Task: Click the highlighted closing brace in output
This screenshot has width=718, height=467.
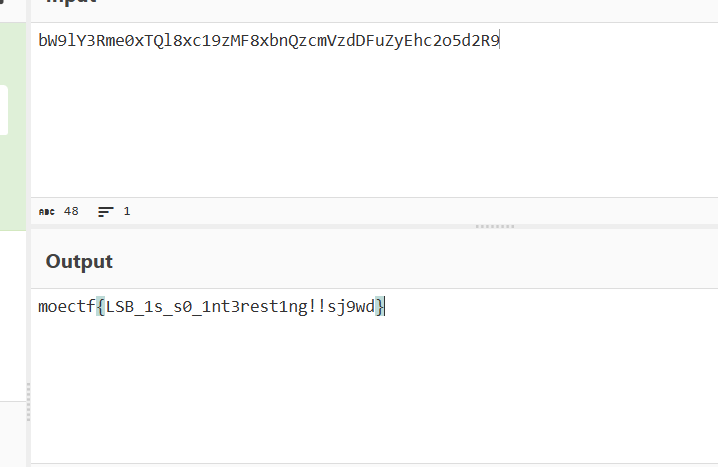Action: click(x=381, y=306)
